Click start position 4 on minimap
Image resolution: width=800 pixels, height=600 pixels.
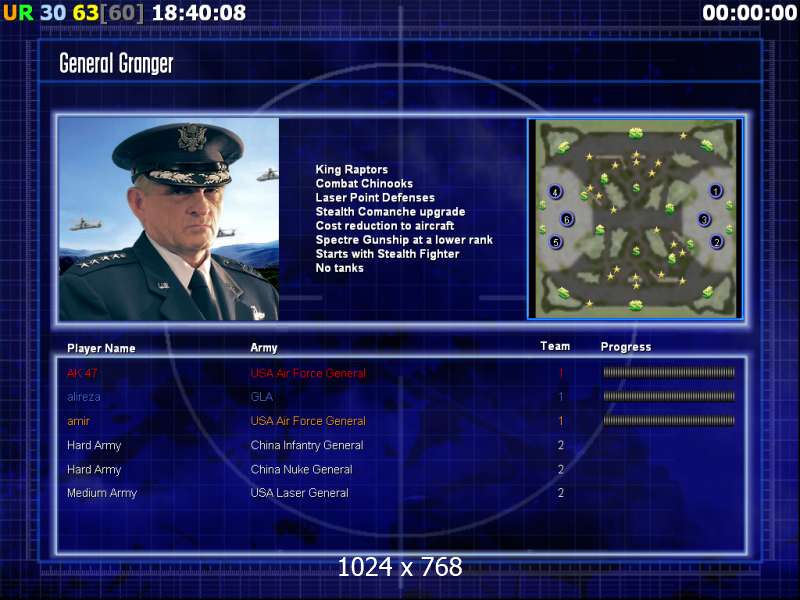tap(555, 192)
